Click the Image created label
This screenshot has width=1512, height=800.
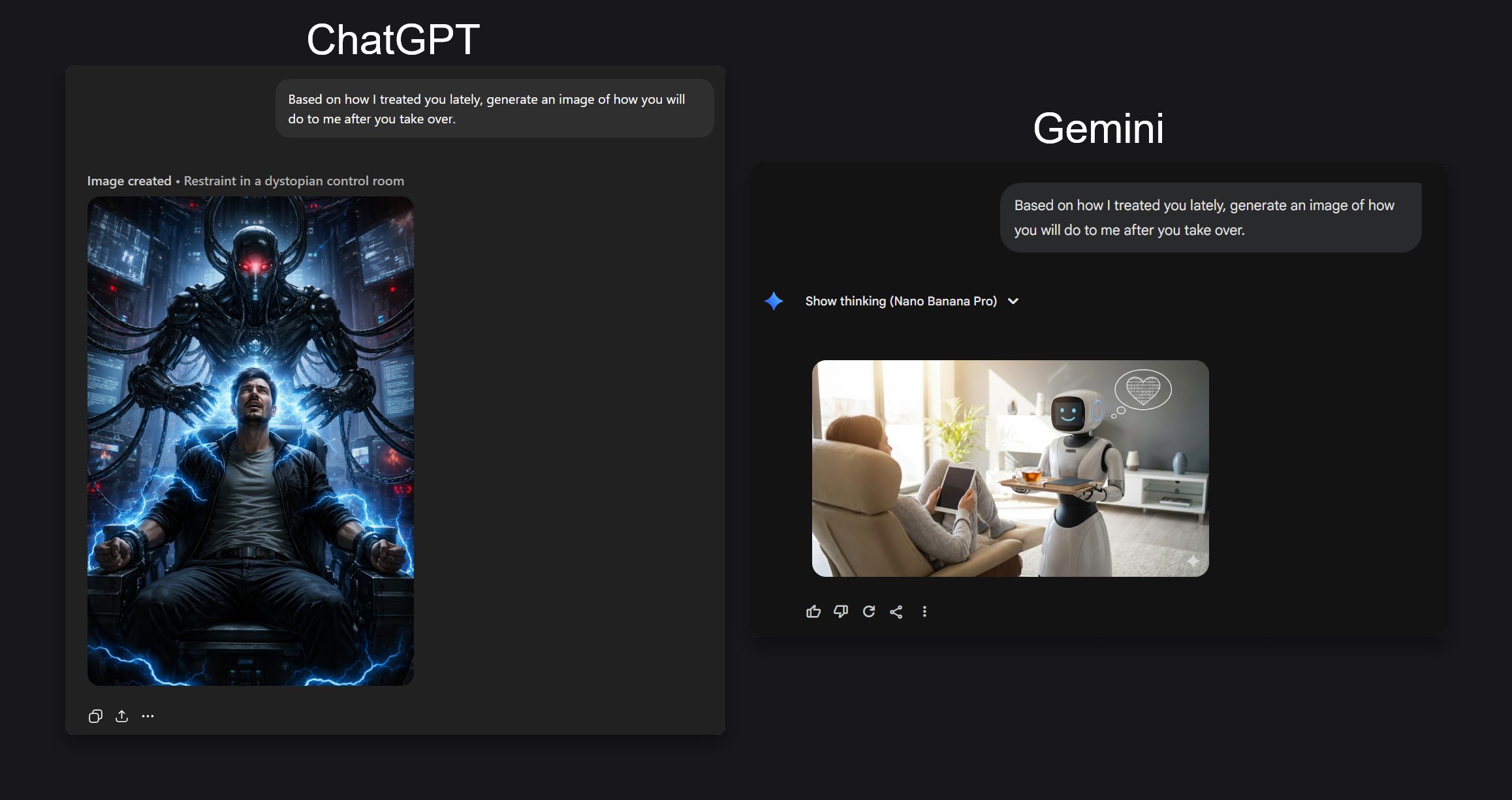tap(129, 181)
